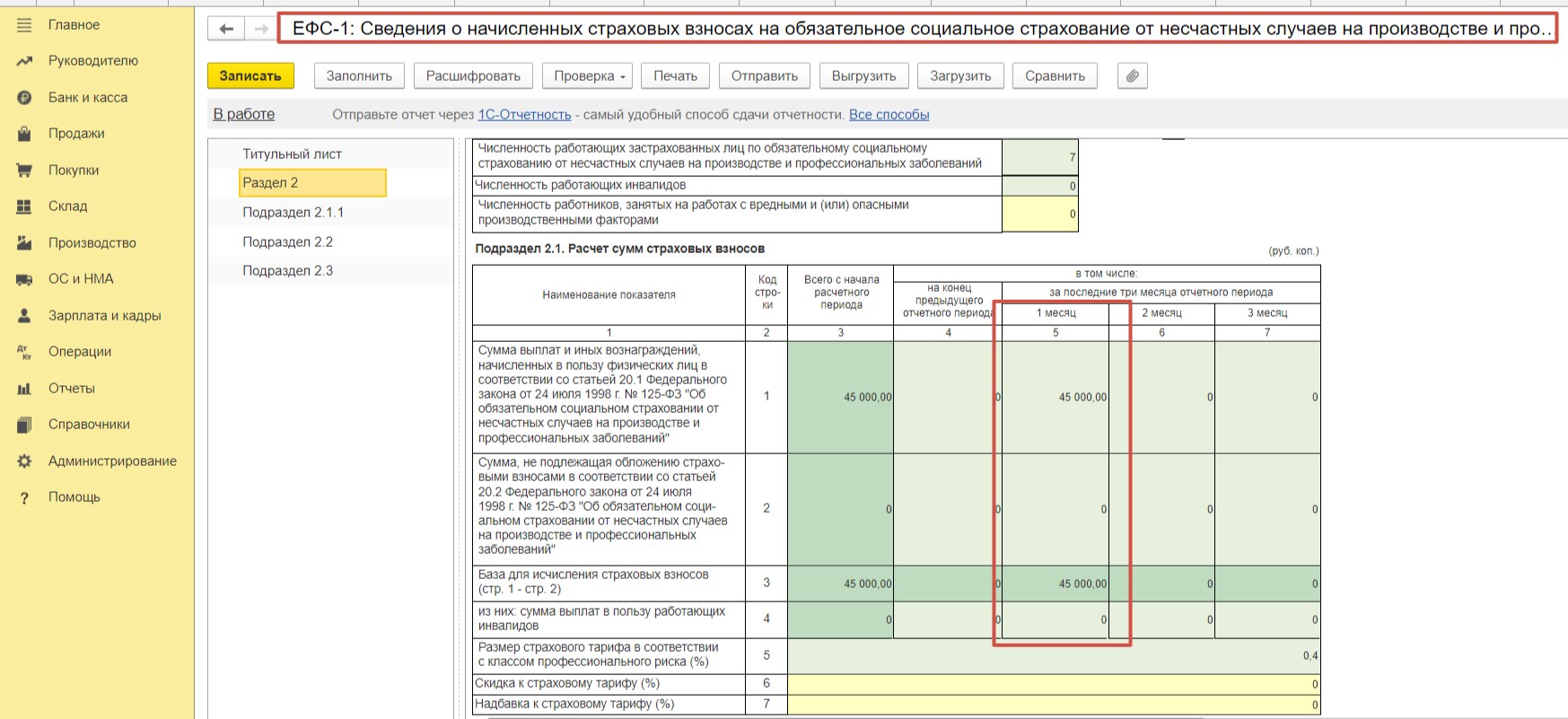1568x719 pixels.
Task: Click the tariff rate cell showing 0,4
Action: [x=1054, y=656]
